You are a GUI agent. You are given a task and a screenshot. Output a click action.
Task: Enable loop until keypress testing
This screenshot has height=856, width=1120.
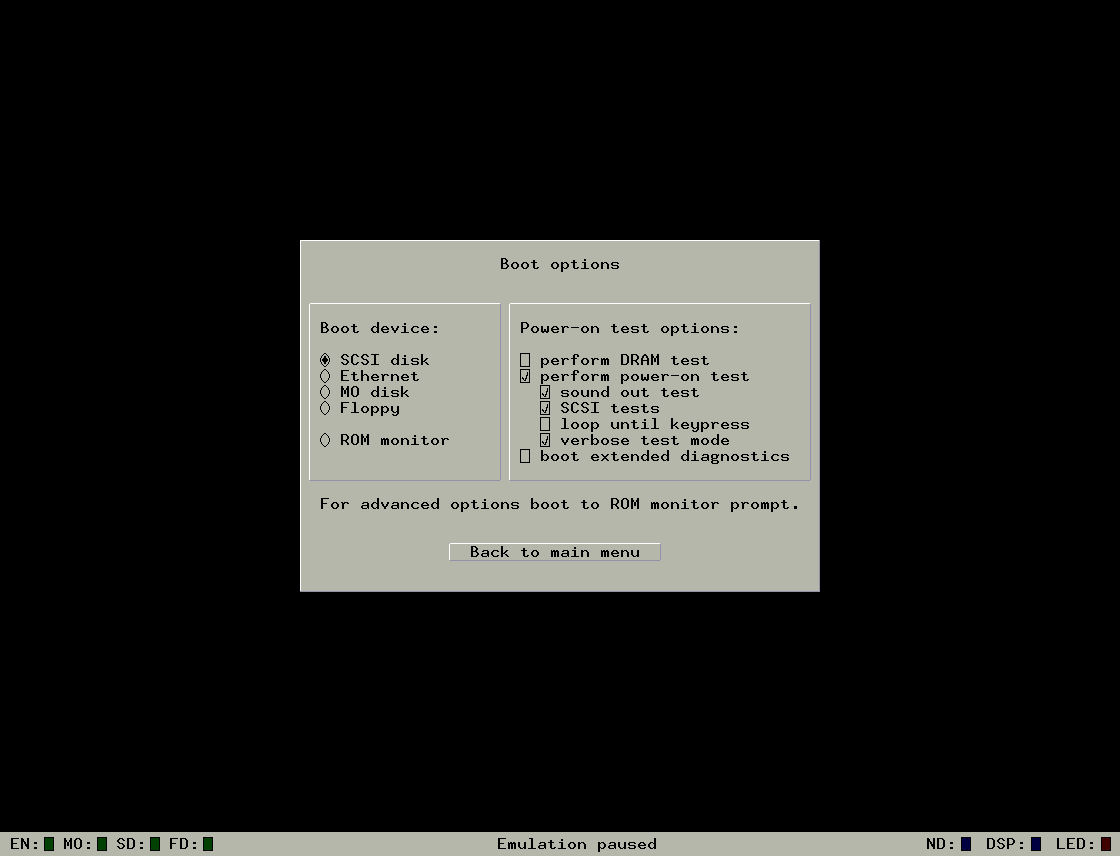click(x=546, y=423)
